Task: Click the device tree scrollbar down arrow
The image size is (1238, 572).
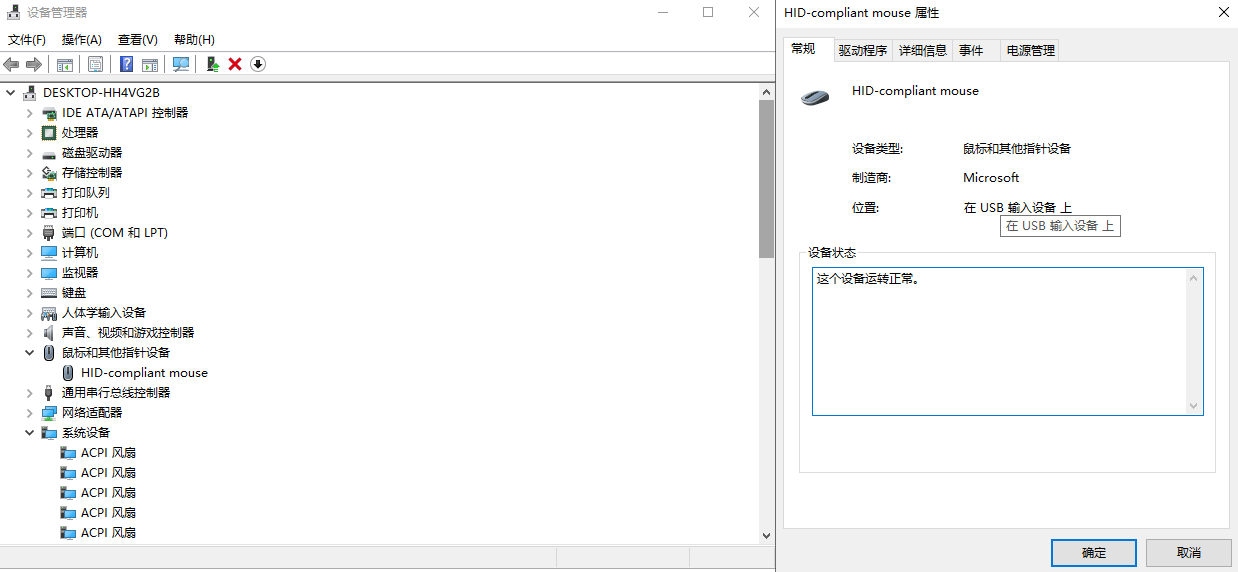Action: pos(766,535)
